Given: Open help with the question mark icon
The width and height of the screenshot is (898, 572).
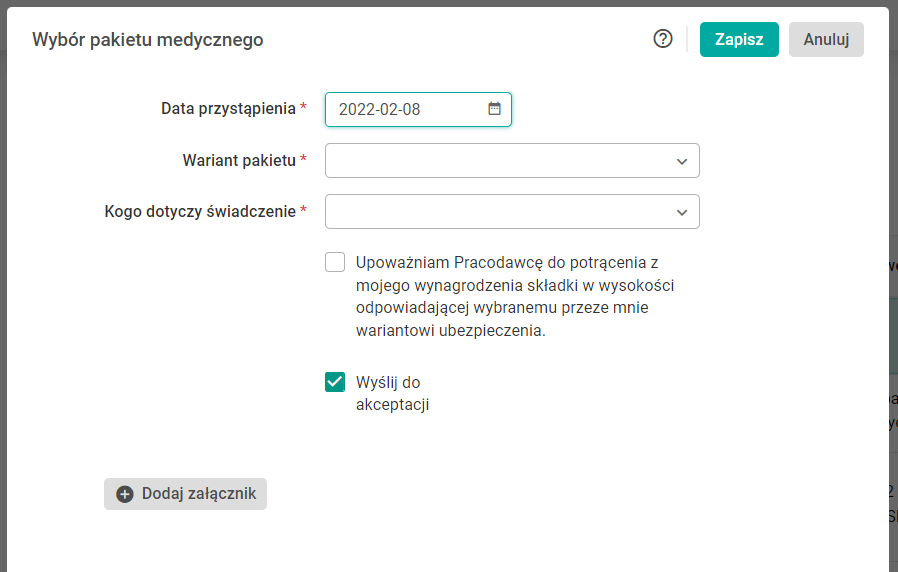Looking at the screenshot, I should (x=662, y=39).
